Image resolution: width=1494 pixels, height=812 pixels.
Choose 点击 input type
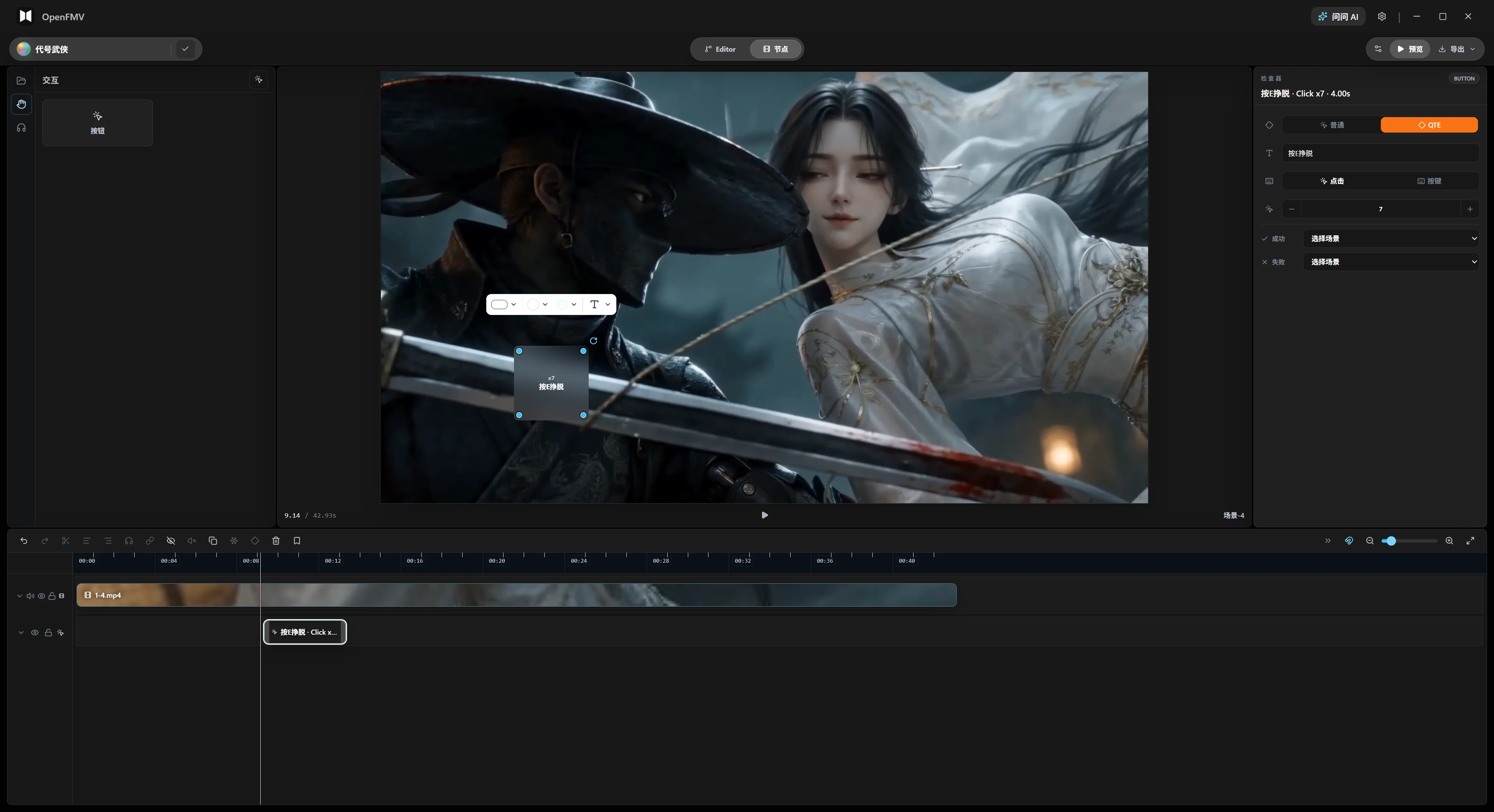1332,181
